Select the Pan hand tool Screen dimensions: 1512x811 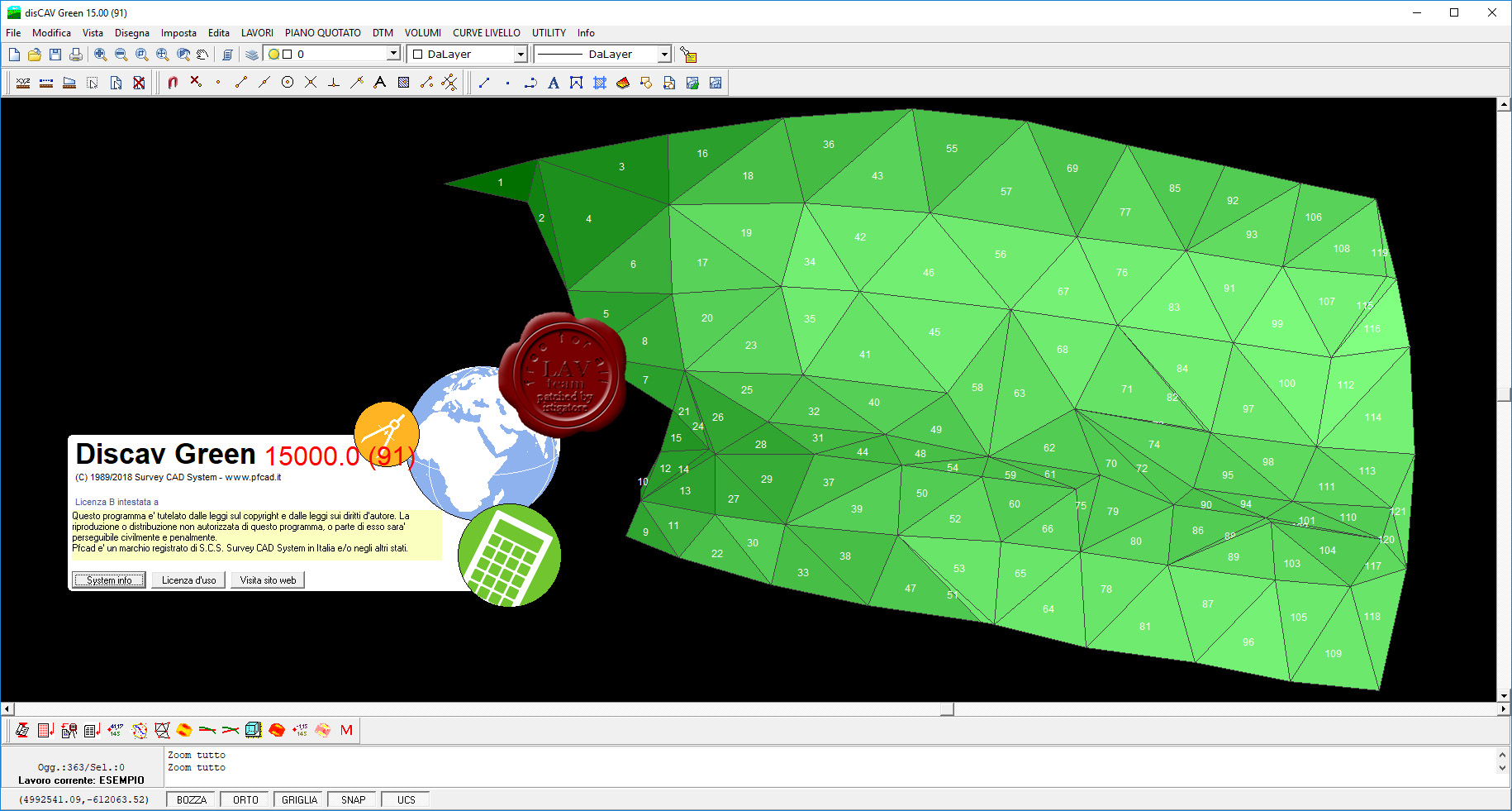coord(203,55)
